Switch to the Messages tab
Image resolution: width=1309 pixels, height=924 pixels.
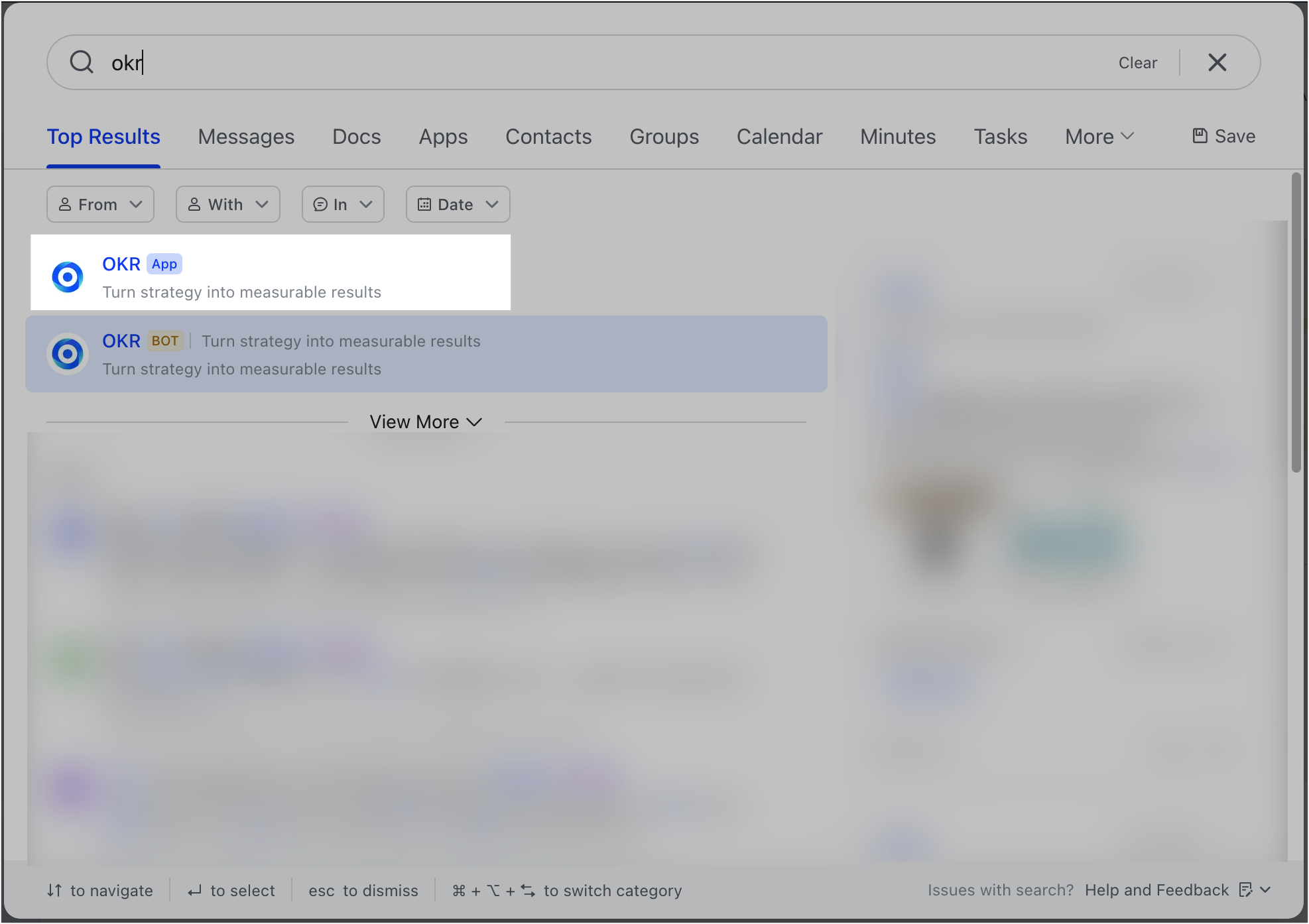(246, 137)
